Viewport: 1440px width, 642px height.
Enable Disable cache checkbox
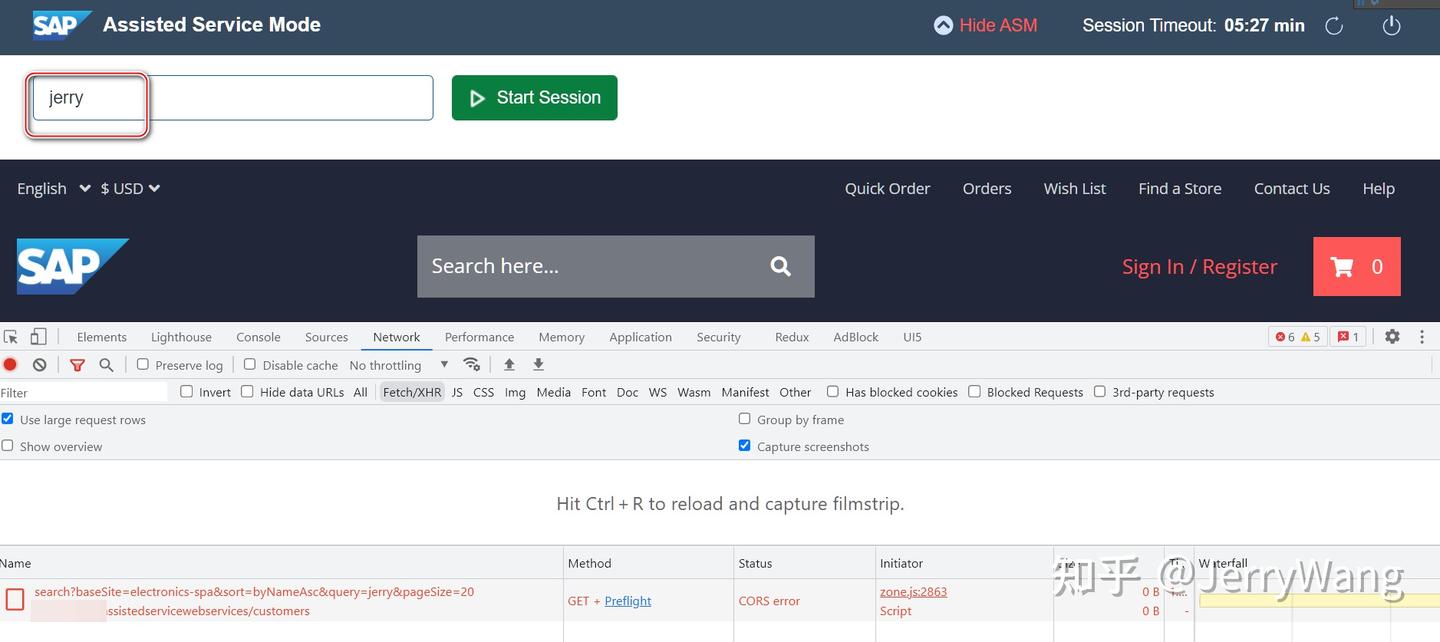coord(250,364)
